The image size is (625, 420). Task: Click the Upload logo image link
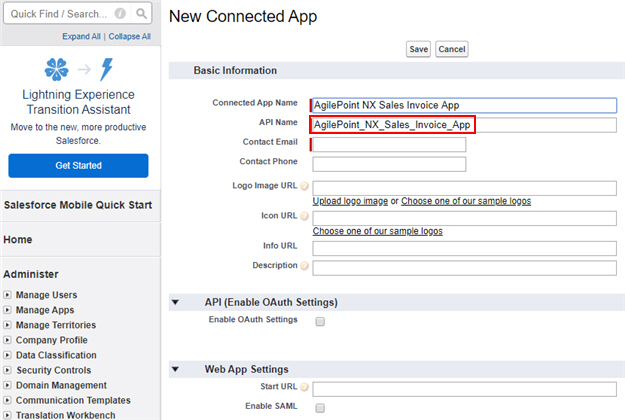[350, 201]
